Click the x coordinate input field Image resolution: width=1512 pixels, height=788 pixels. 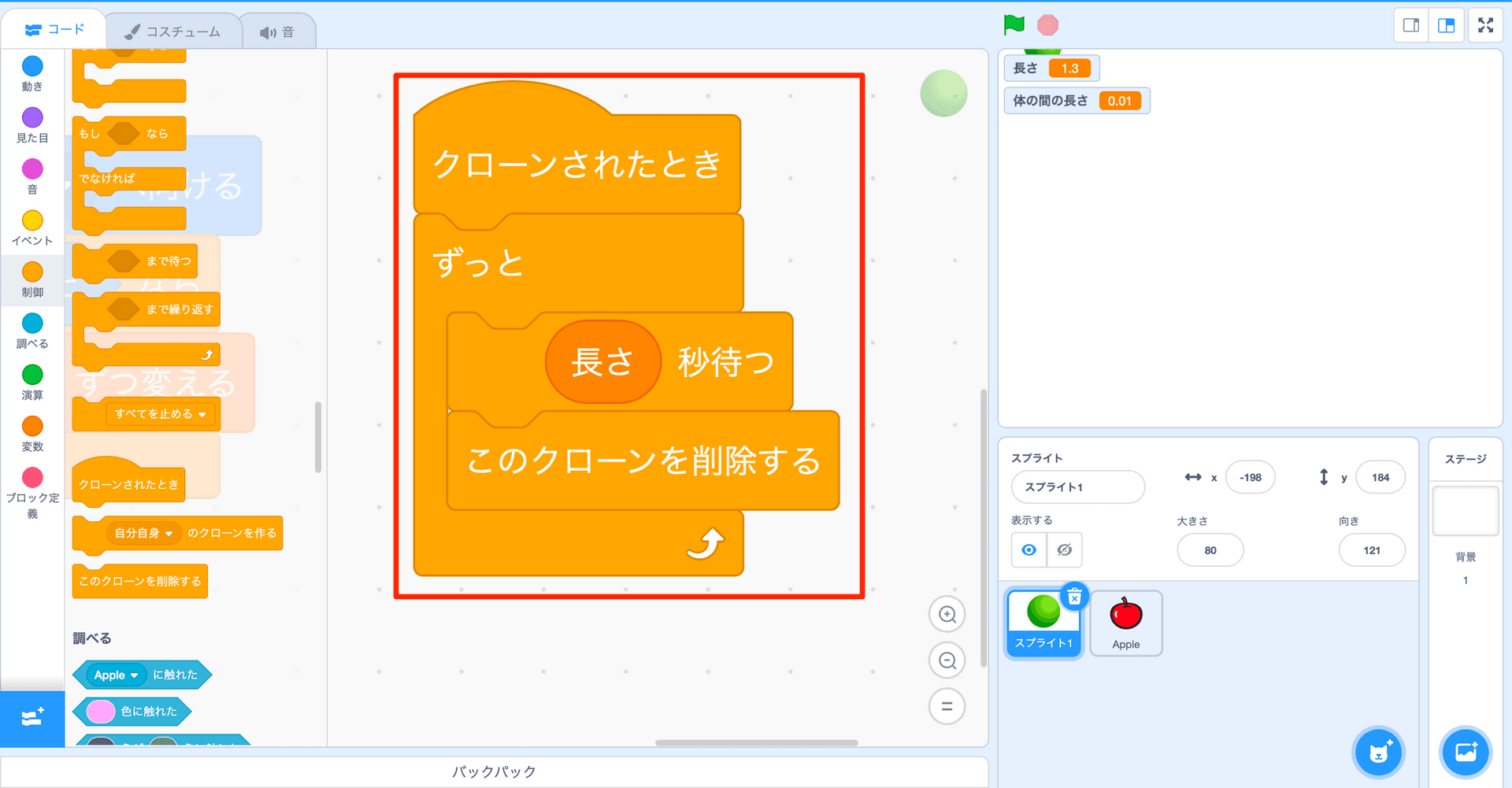point(1250,477)
